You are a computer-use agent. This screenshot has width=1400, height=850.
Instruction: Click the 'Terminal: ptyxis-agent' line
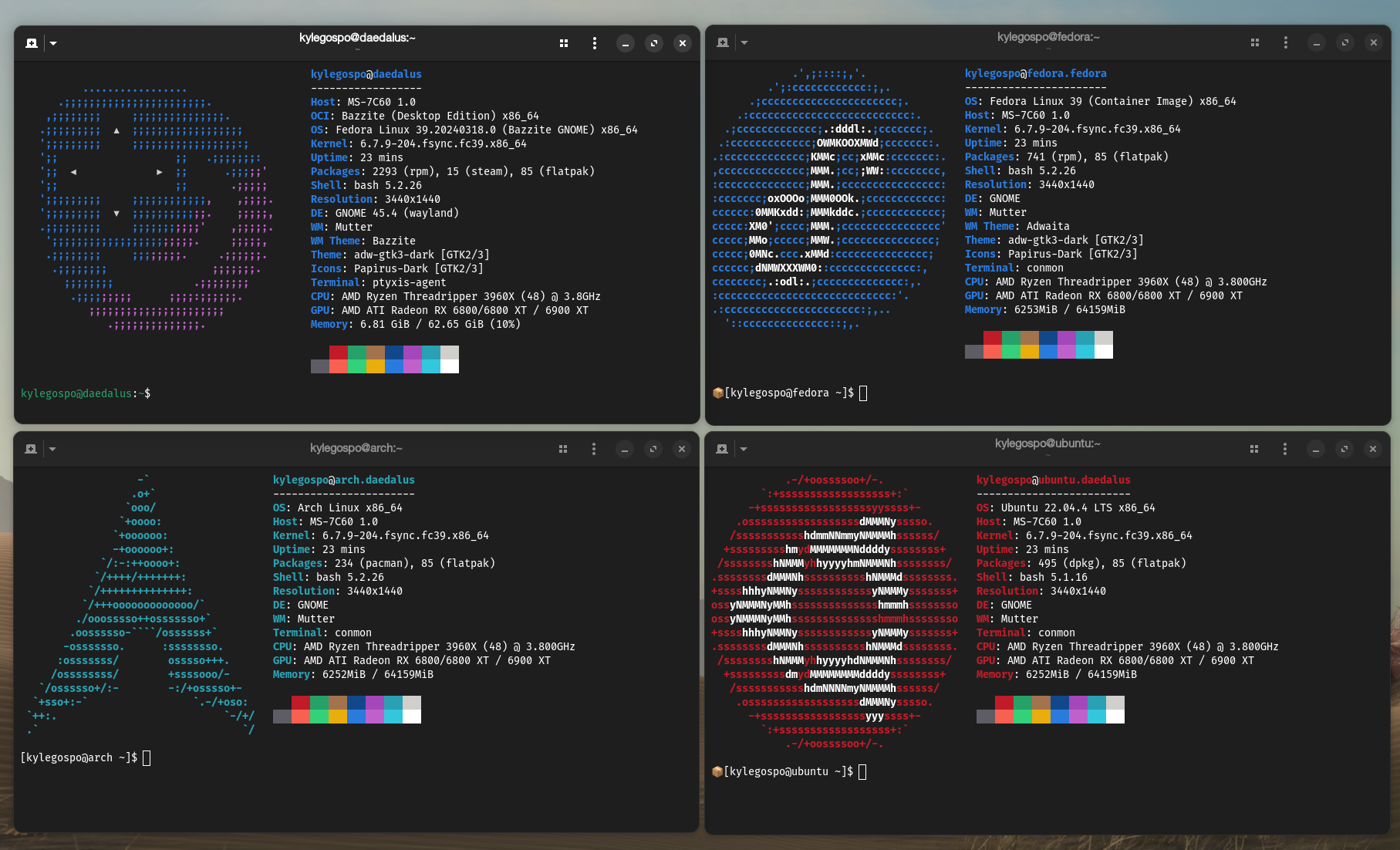tap(379, 282)
